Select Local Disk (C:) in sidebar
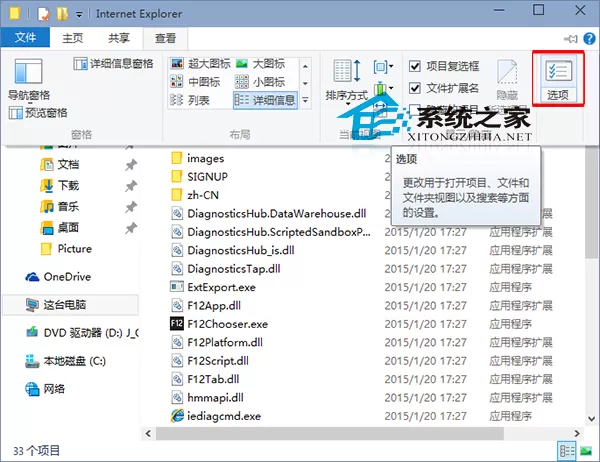This screenshot has width=600, height=462. (x=65, y=361)
